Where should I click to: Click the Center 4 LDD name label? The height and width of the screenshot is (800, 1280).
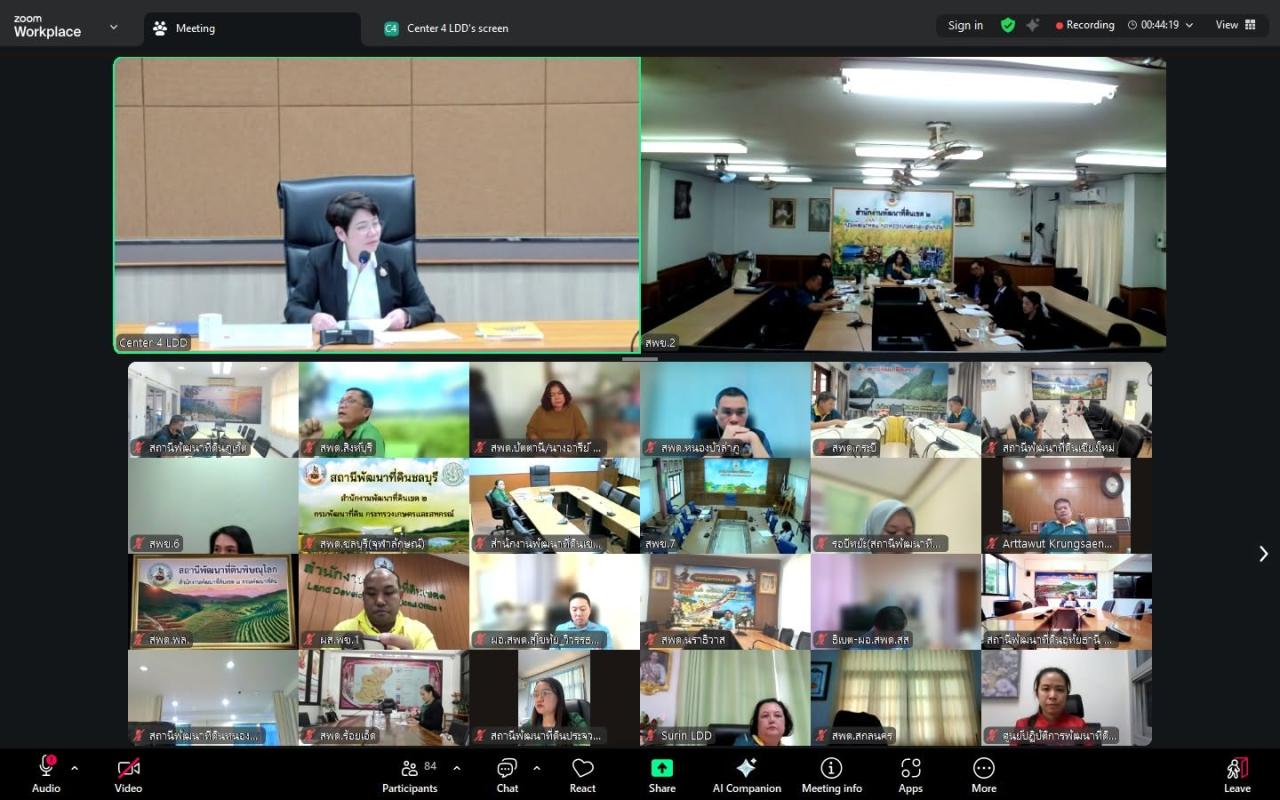click(x=153, y=343)
